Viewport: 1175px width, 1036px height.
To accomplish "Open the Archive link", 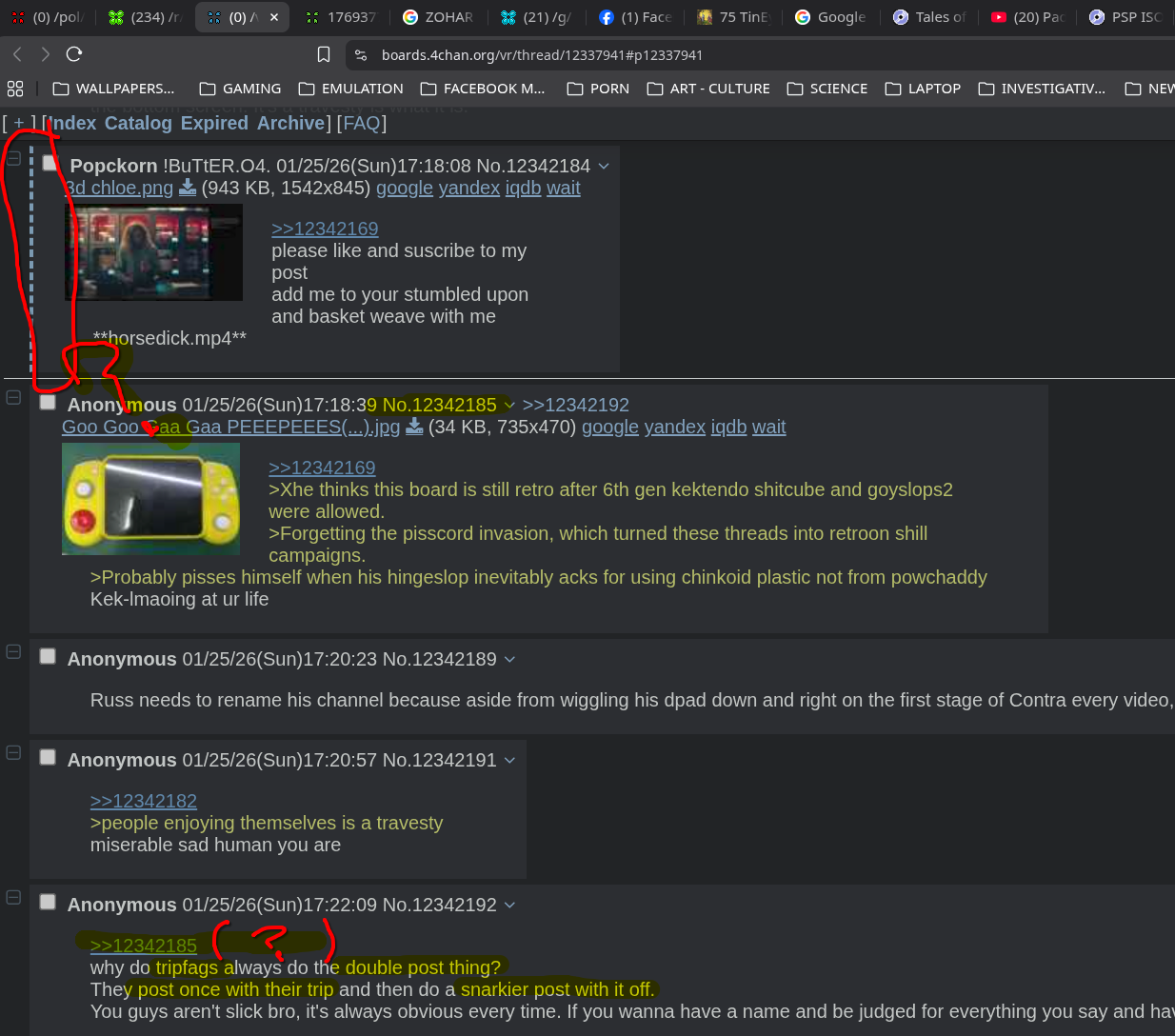I will pos(290,123).
